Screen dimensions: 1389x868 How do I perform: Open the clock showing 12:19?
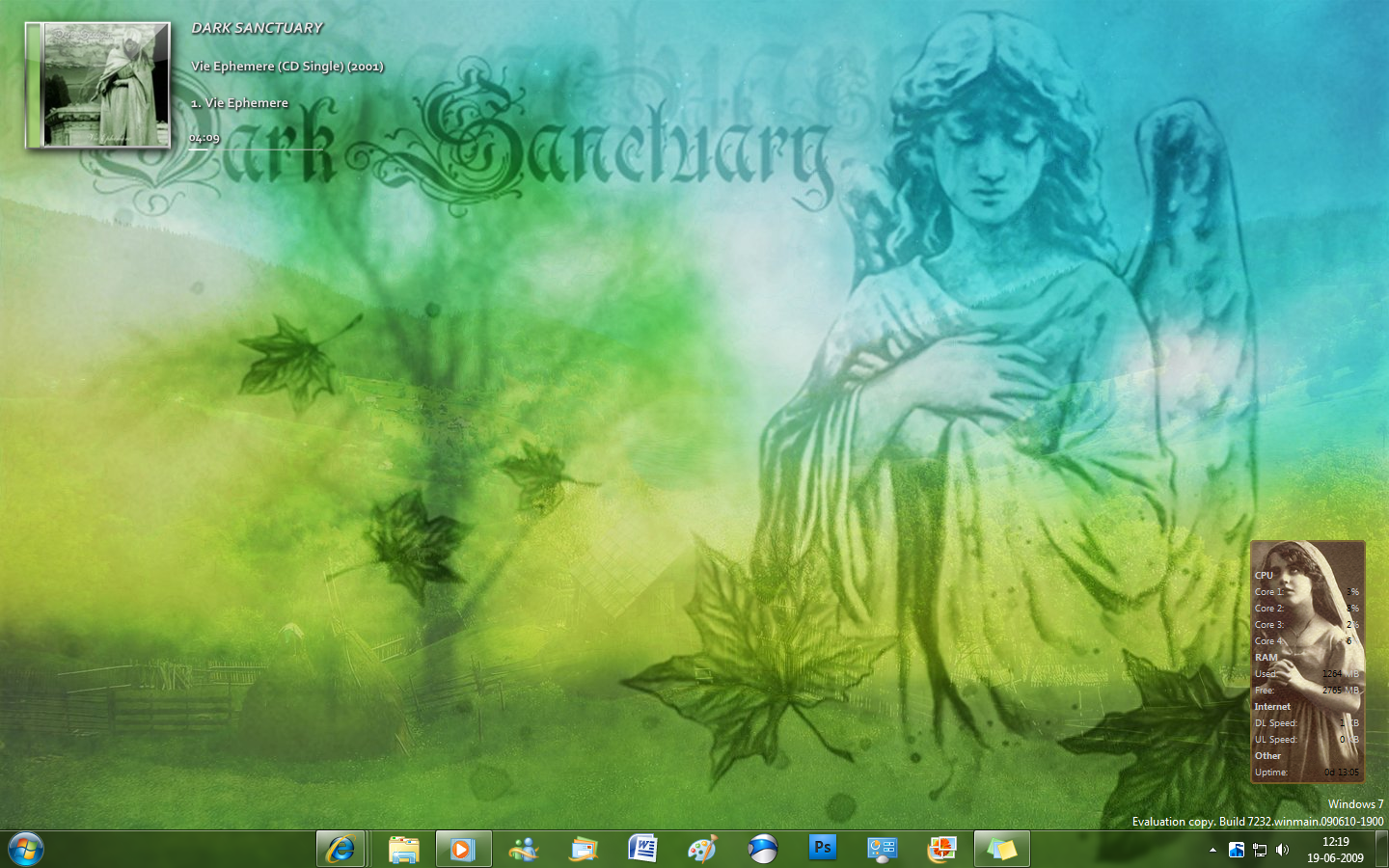(1335, 850)
